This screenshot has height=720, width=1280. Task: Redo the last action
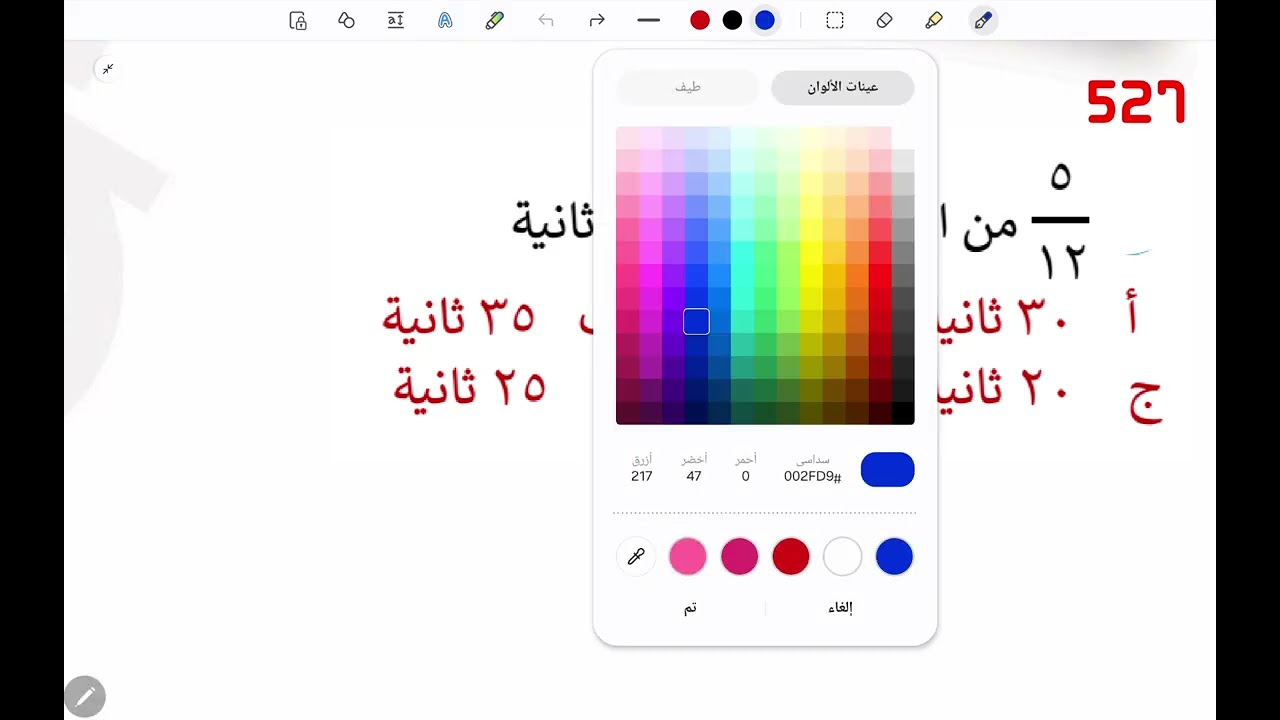(597, 20)
